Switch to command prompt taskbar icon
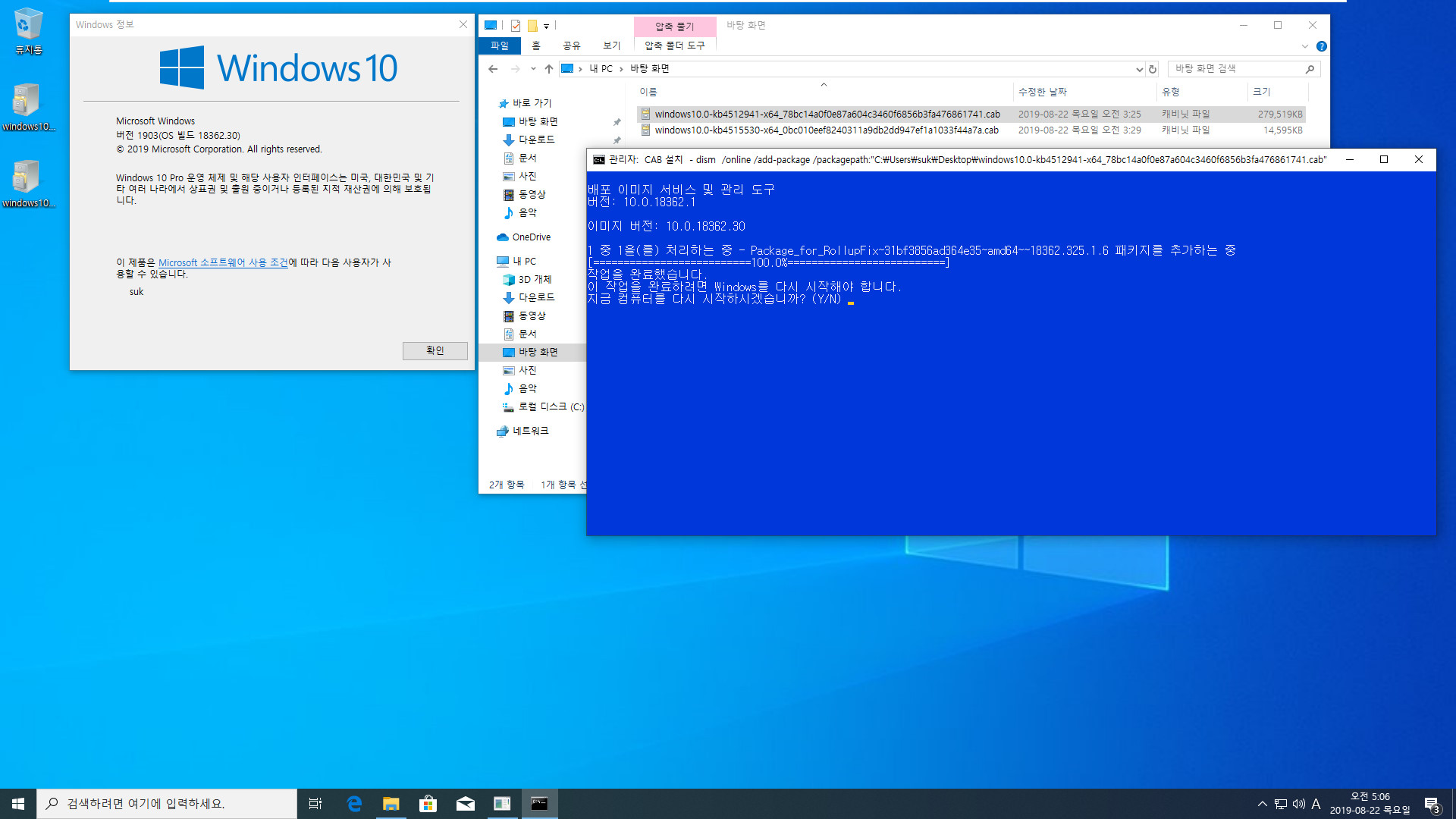 [539, 804]
